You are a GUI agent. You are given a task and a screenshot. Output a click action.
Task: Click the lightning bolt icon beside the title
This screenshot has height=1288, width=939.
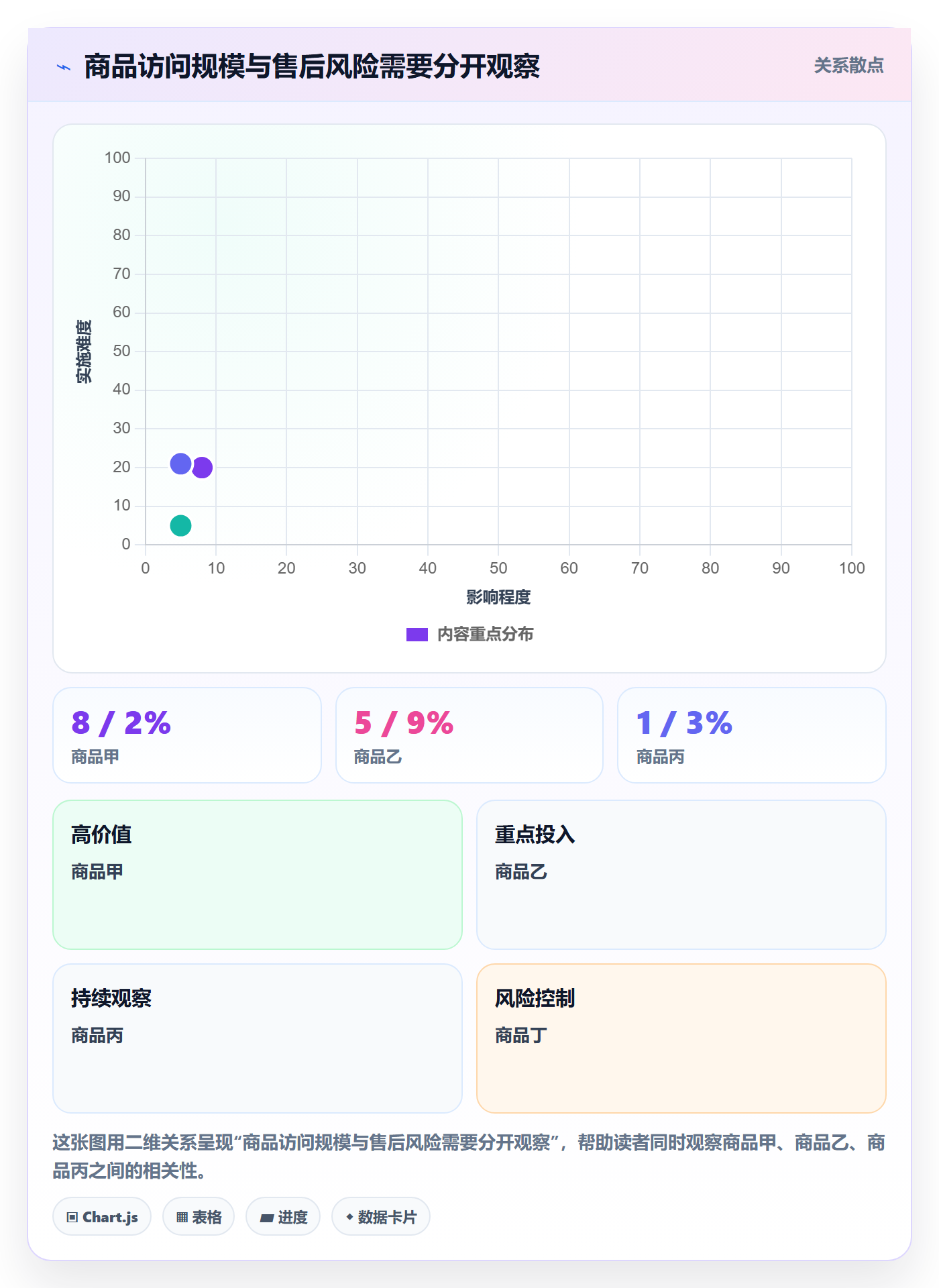64,67
